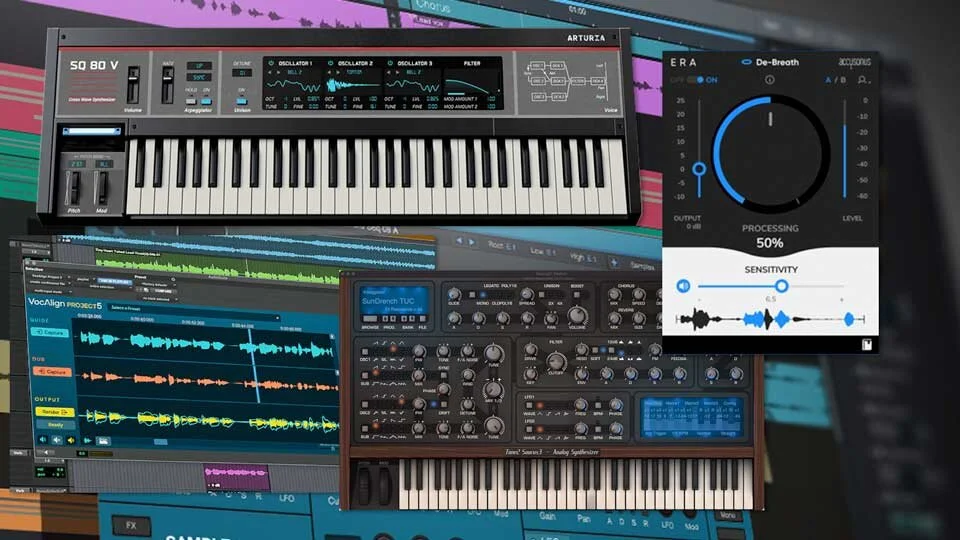960x540 pixels.
Task: Click the SQ 80 V Mod wheel
Action: pyautogui.click(x=102, y=187)
